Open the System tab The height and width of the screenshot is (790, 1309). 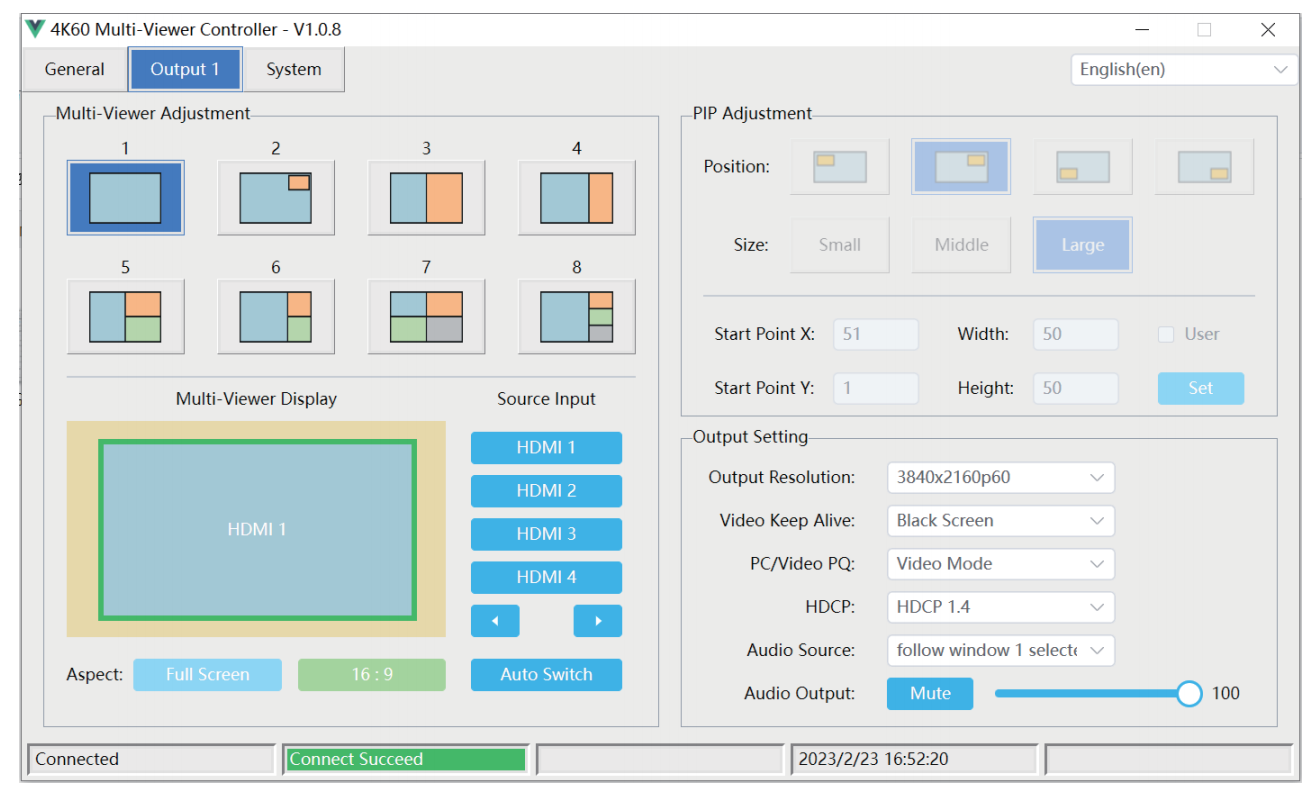pyautogui.click(x=294, y=69)
